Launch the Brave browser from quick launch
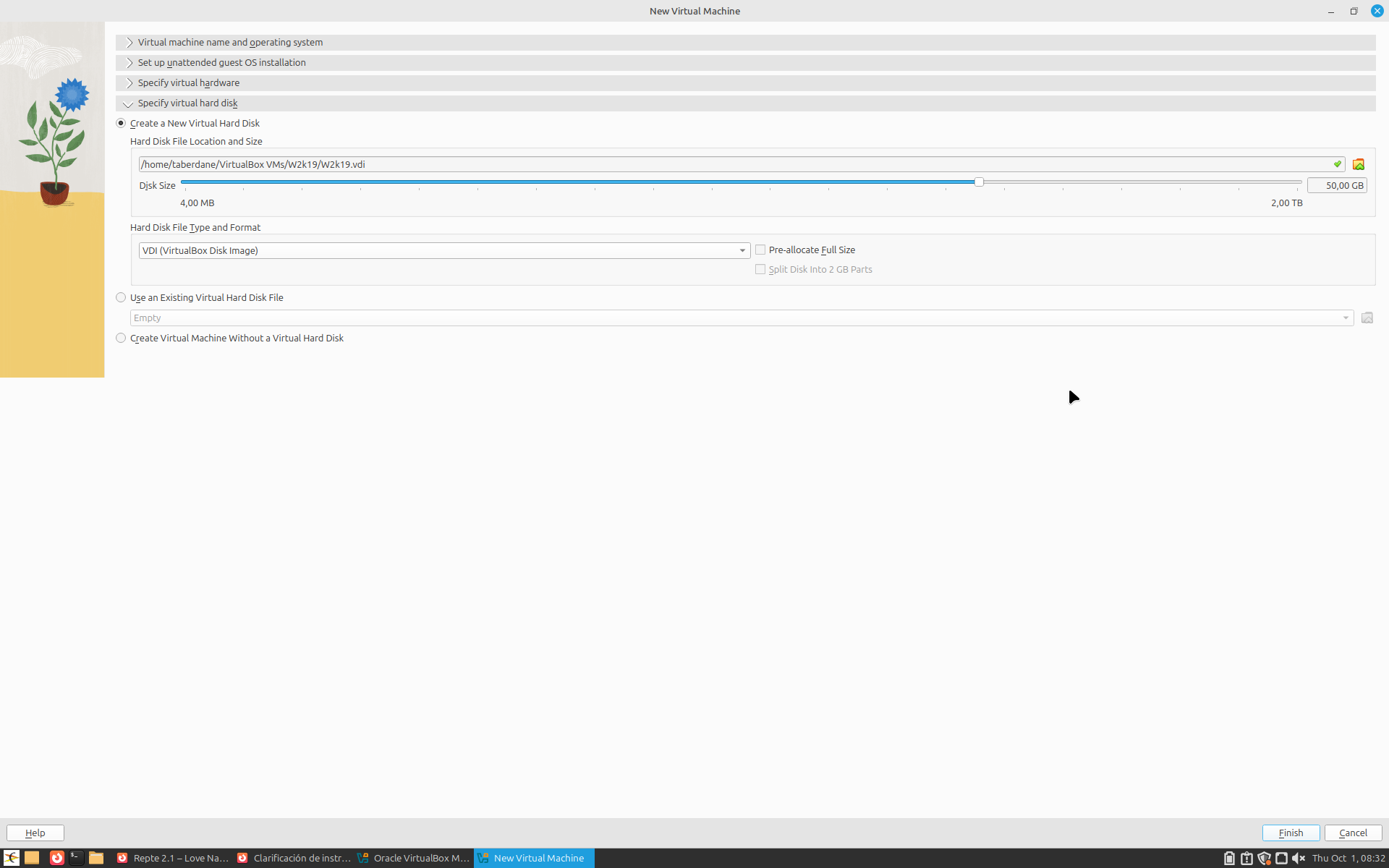The height and width of the screenshot is (868, 1389). pyautogui.click(x=56, y=858)
